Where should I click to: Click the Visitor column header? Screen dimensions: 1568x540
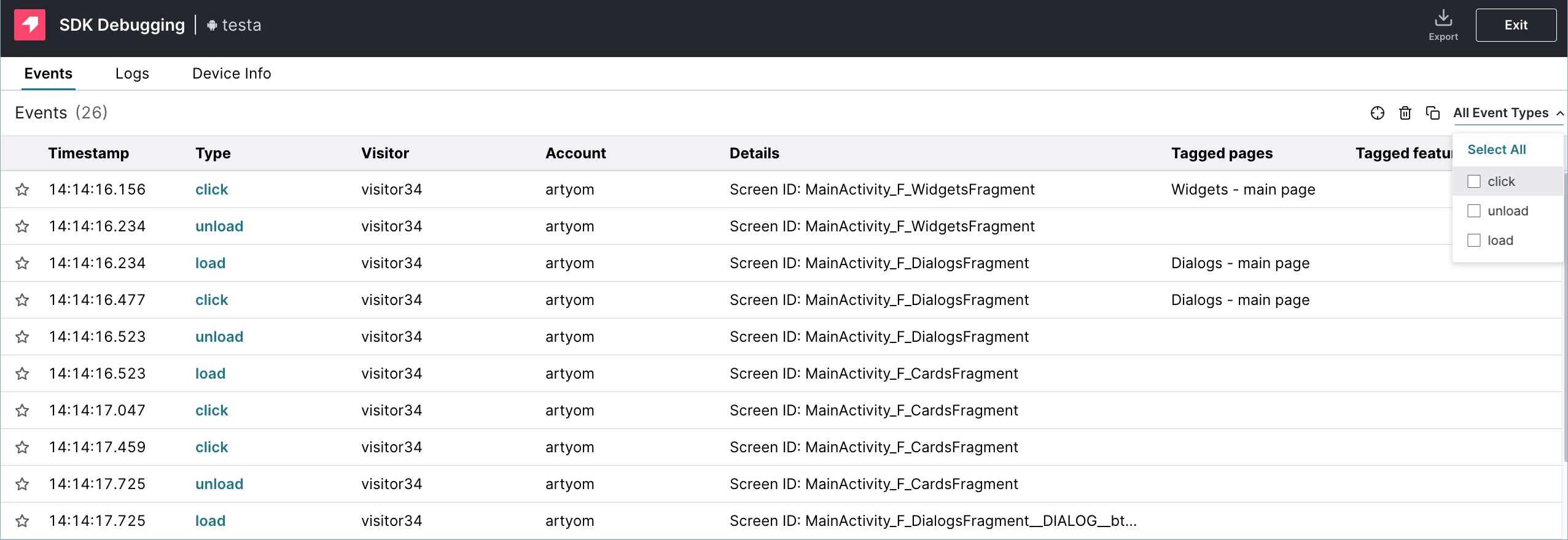point(385,153)
